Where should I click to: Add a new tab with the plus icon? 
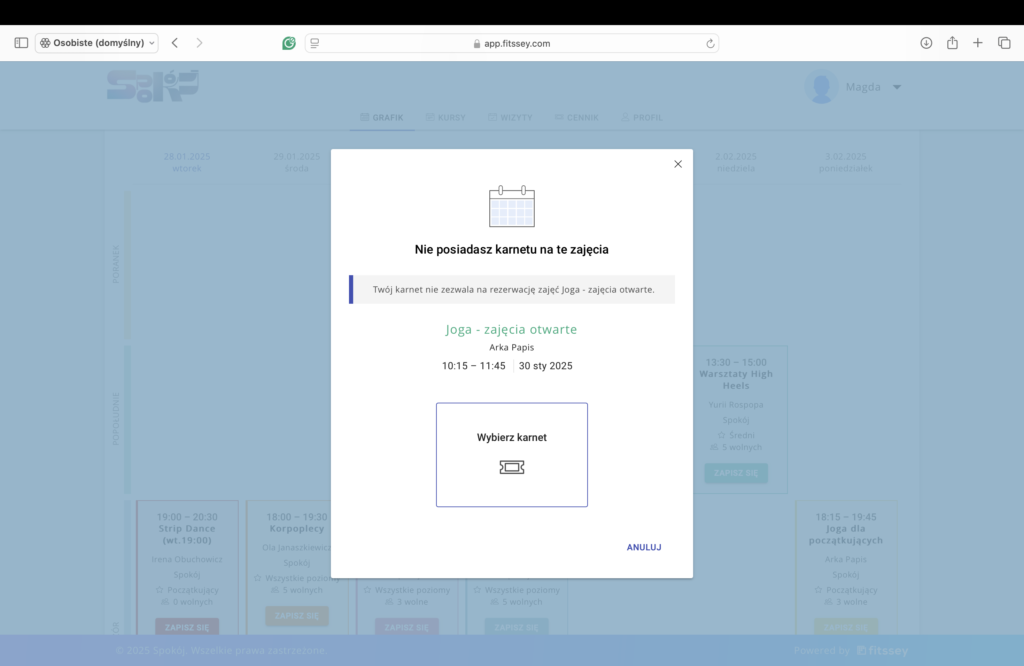[978, 43]
